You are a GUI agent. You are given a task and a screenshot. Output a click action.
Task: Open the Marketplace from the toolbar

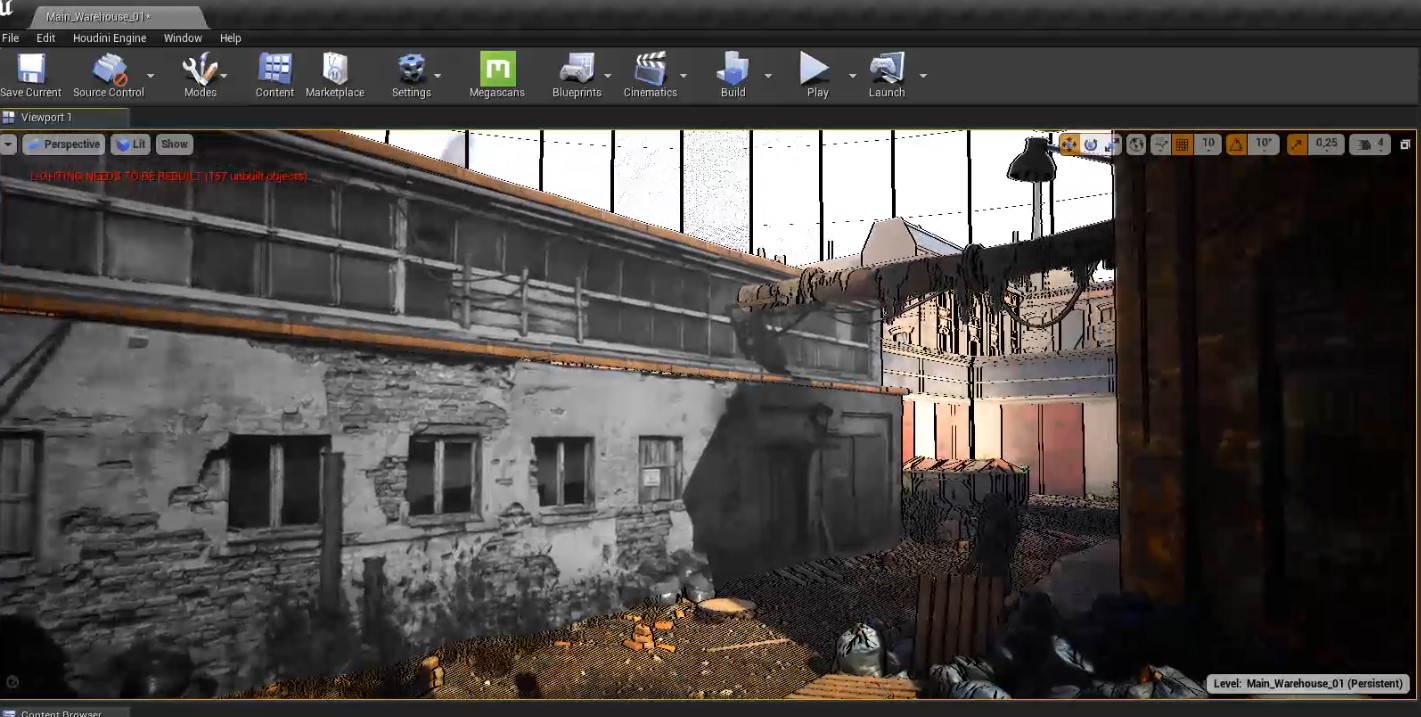point(335,75)
